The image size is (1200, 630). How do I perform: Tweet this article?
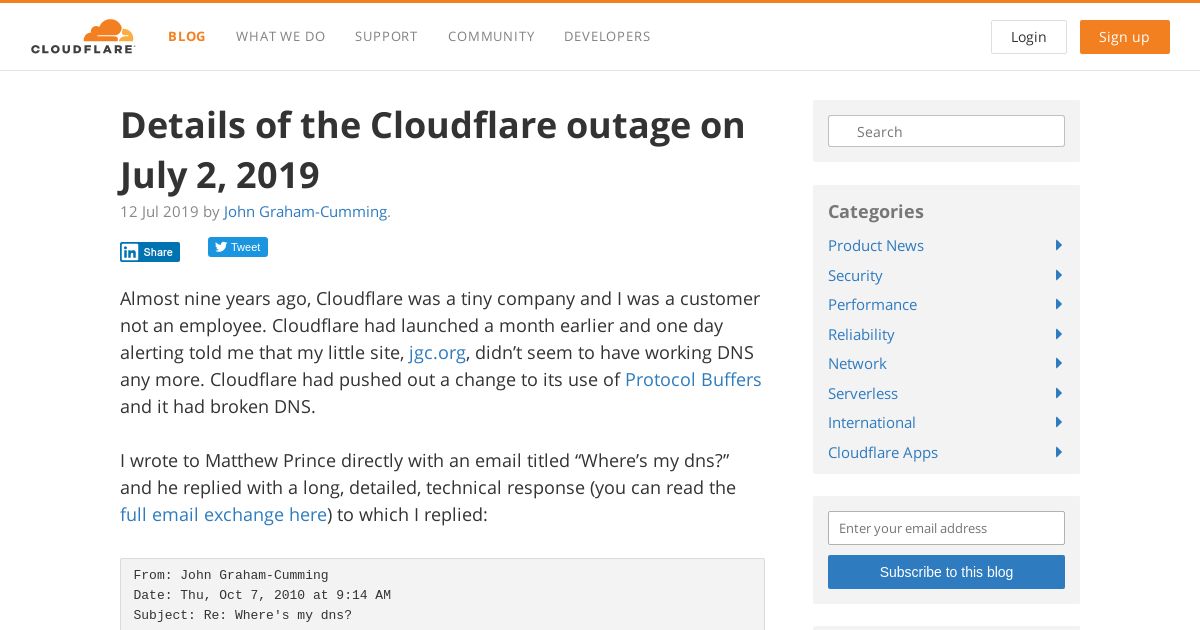click(238, 247)
